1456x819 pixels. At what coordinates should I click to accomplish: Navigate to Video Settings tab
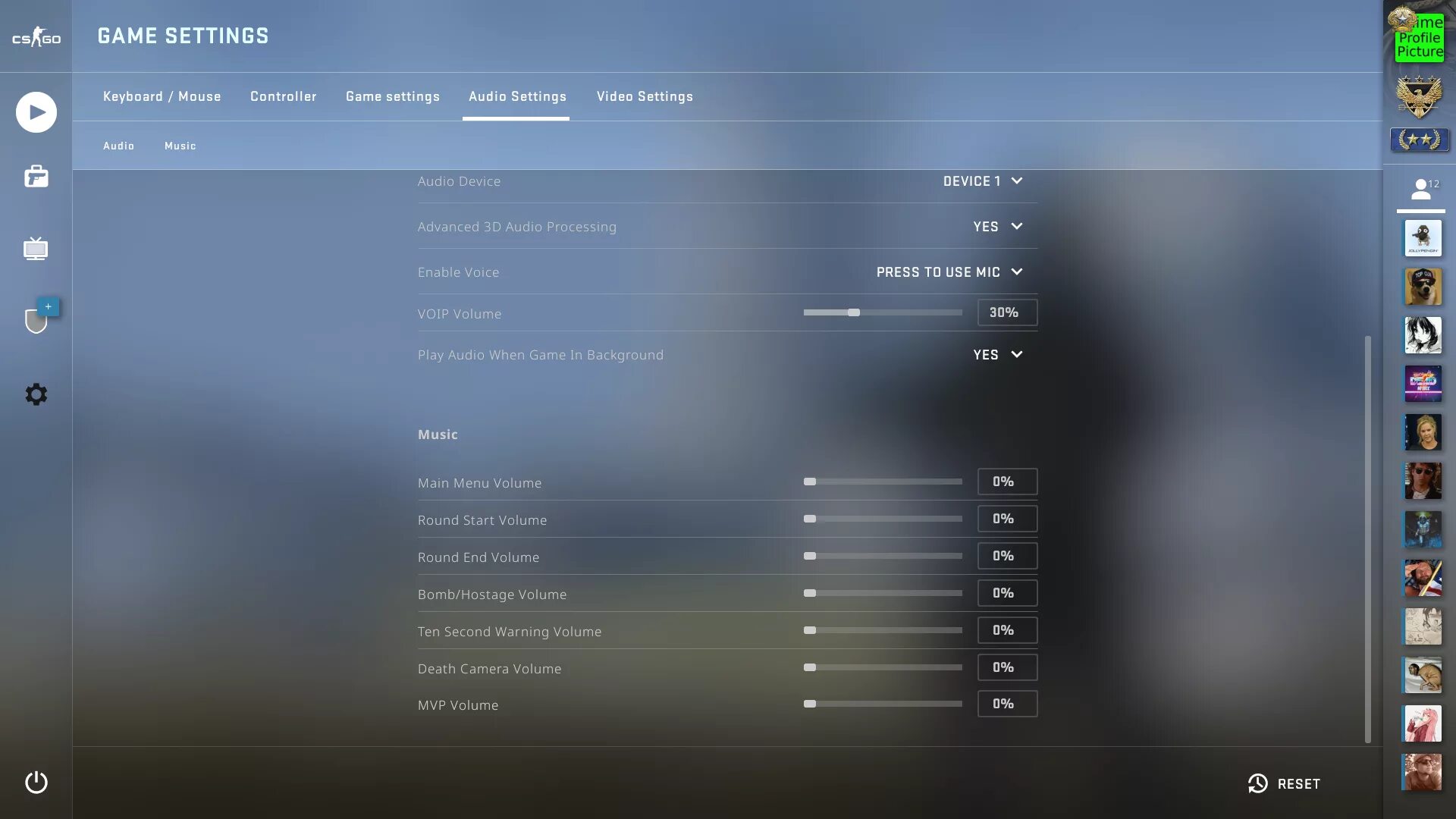pos(645,96)
